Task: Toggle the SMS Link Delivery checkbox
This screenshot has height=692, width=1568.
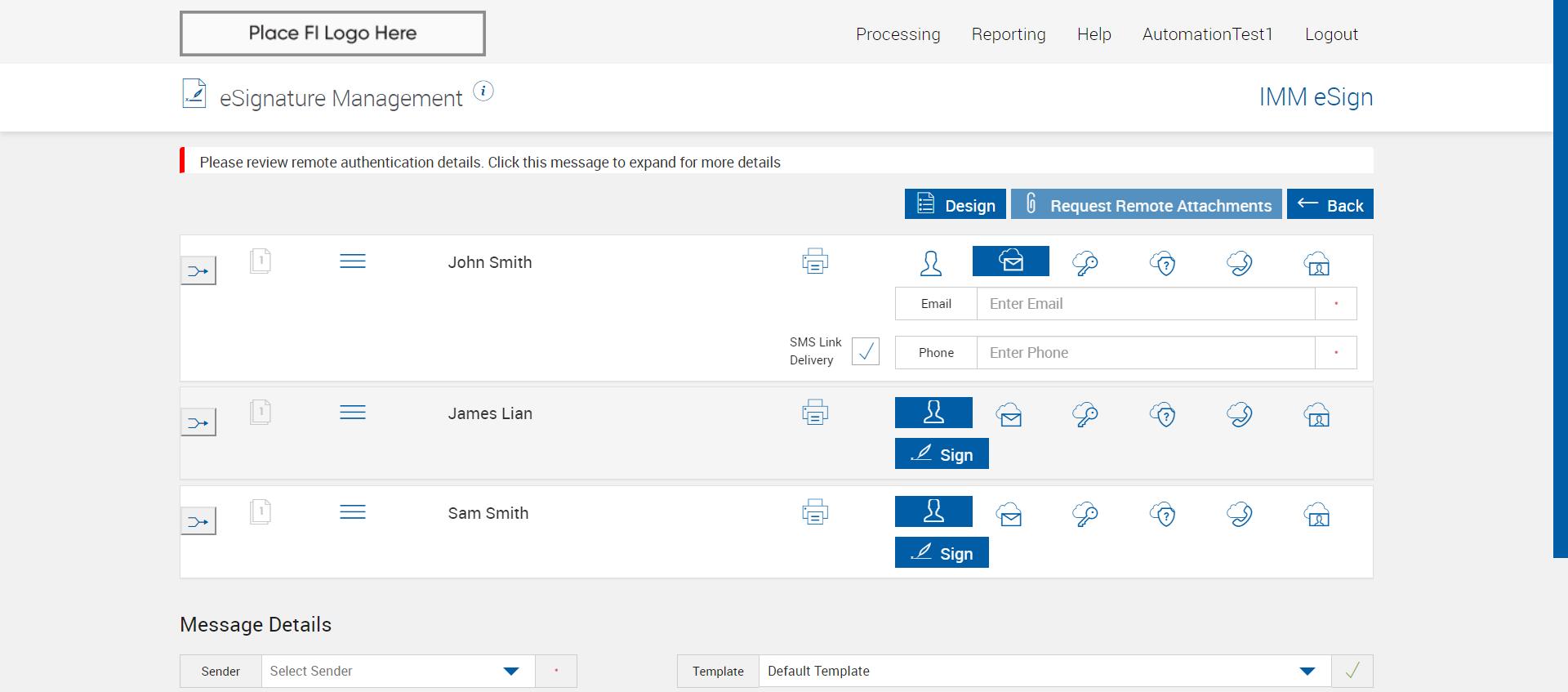Action: click(x=865, y=351)
